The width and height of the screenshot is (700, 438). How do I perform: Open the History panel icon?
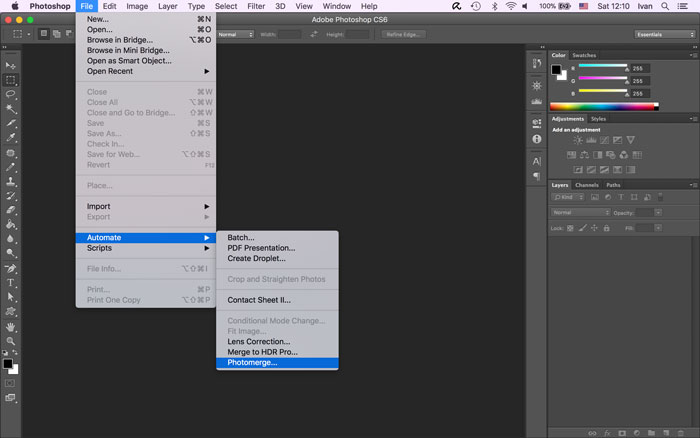[537, 63]
